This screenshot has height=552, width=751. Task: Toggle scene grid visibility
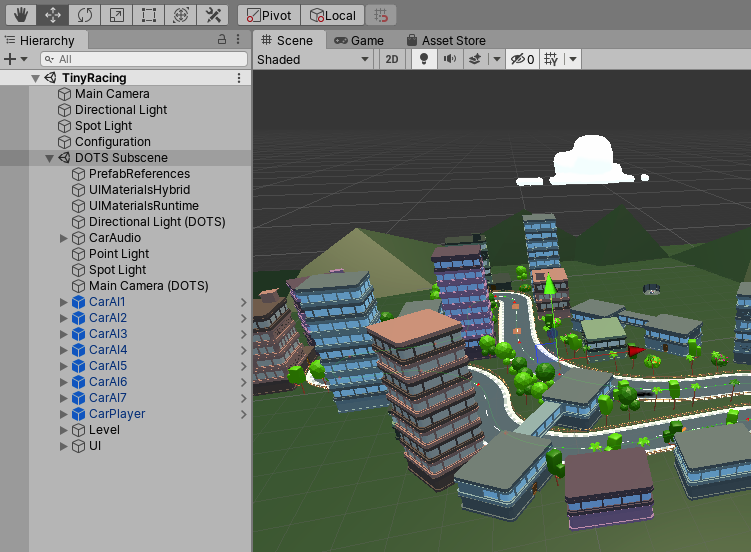(x=551, y=59)
